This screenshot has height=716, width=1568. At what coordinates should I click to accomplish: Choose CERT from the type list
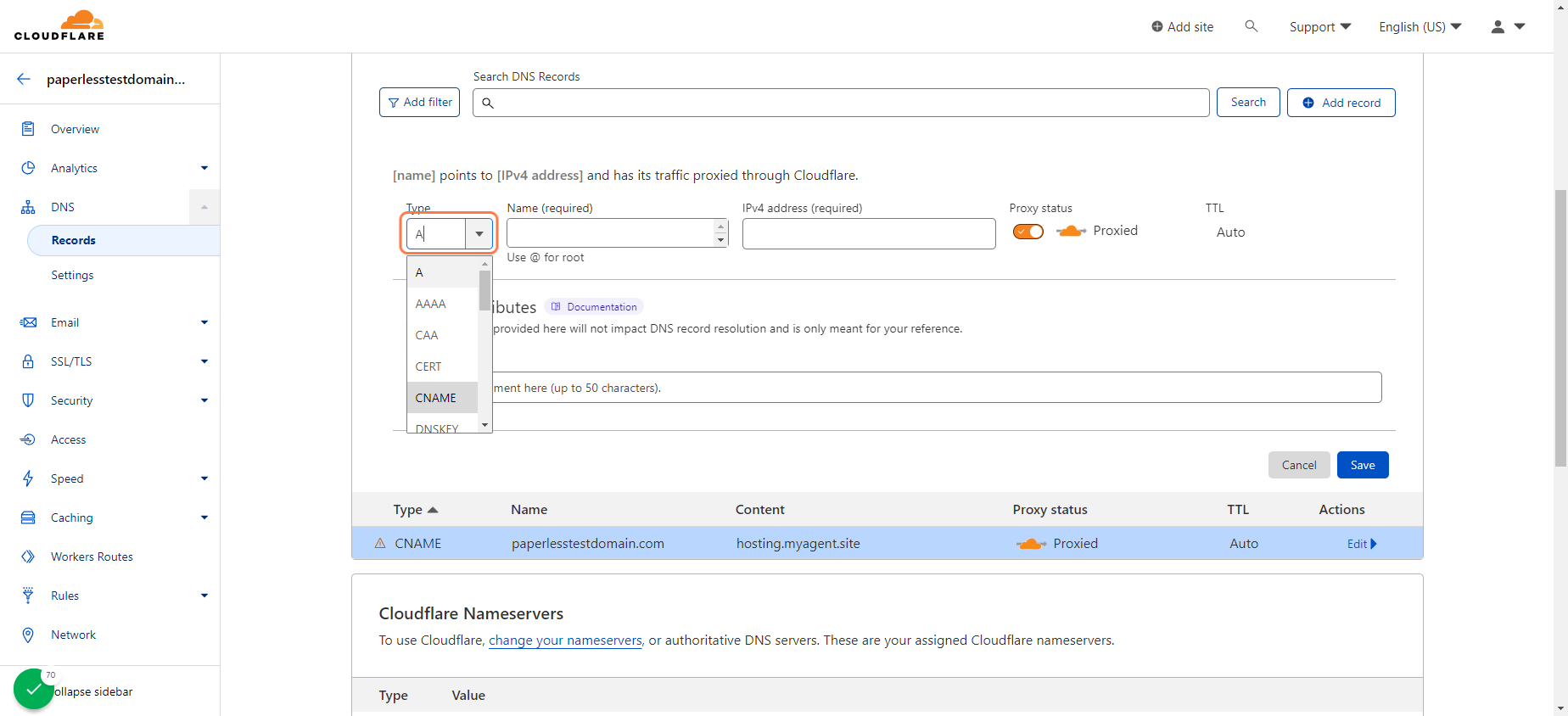tap(443, 366)
